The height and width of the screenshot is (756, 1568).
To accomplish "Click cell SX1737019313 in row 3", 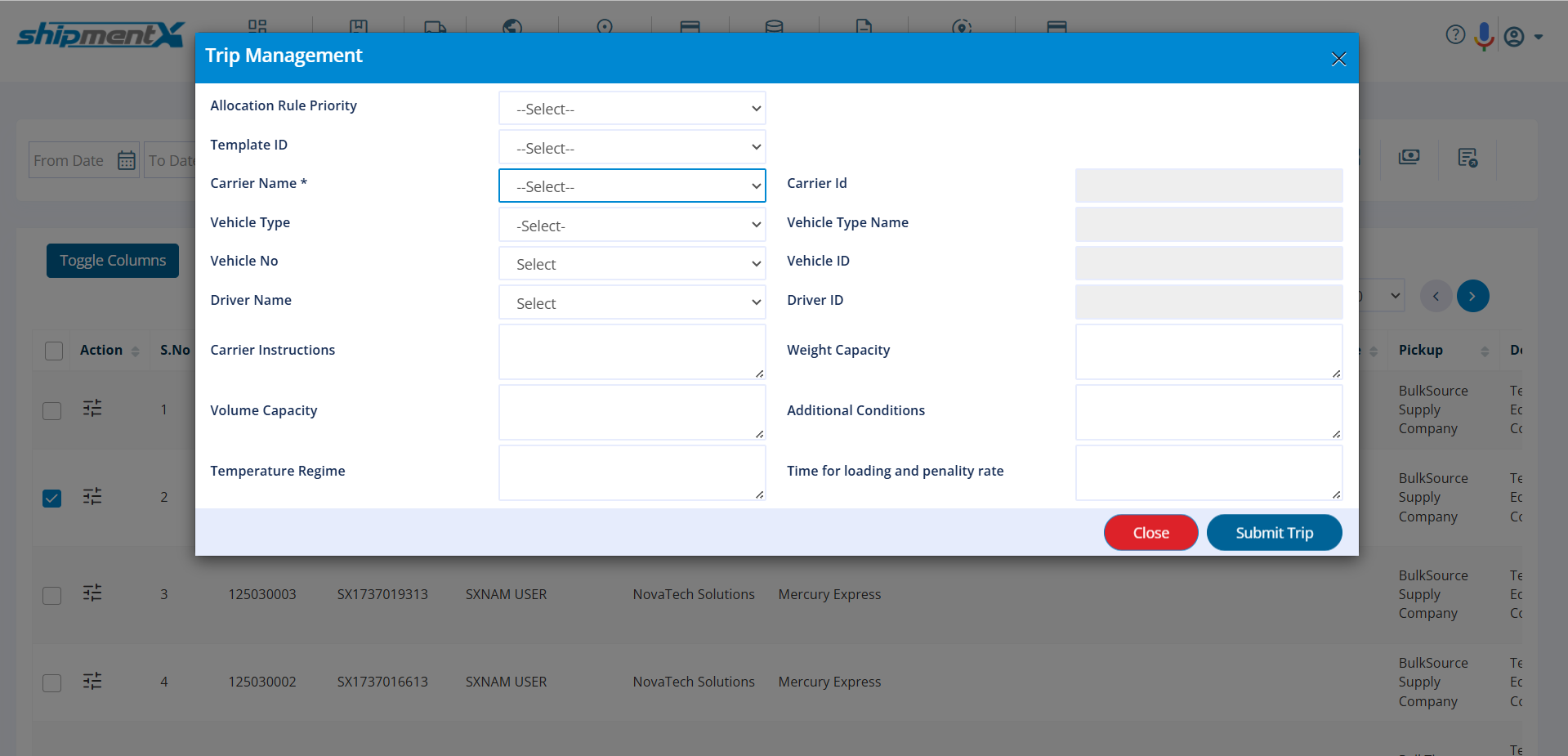I will point(382,594).
